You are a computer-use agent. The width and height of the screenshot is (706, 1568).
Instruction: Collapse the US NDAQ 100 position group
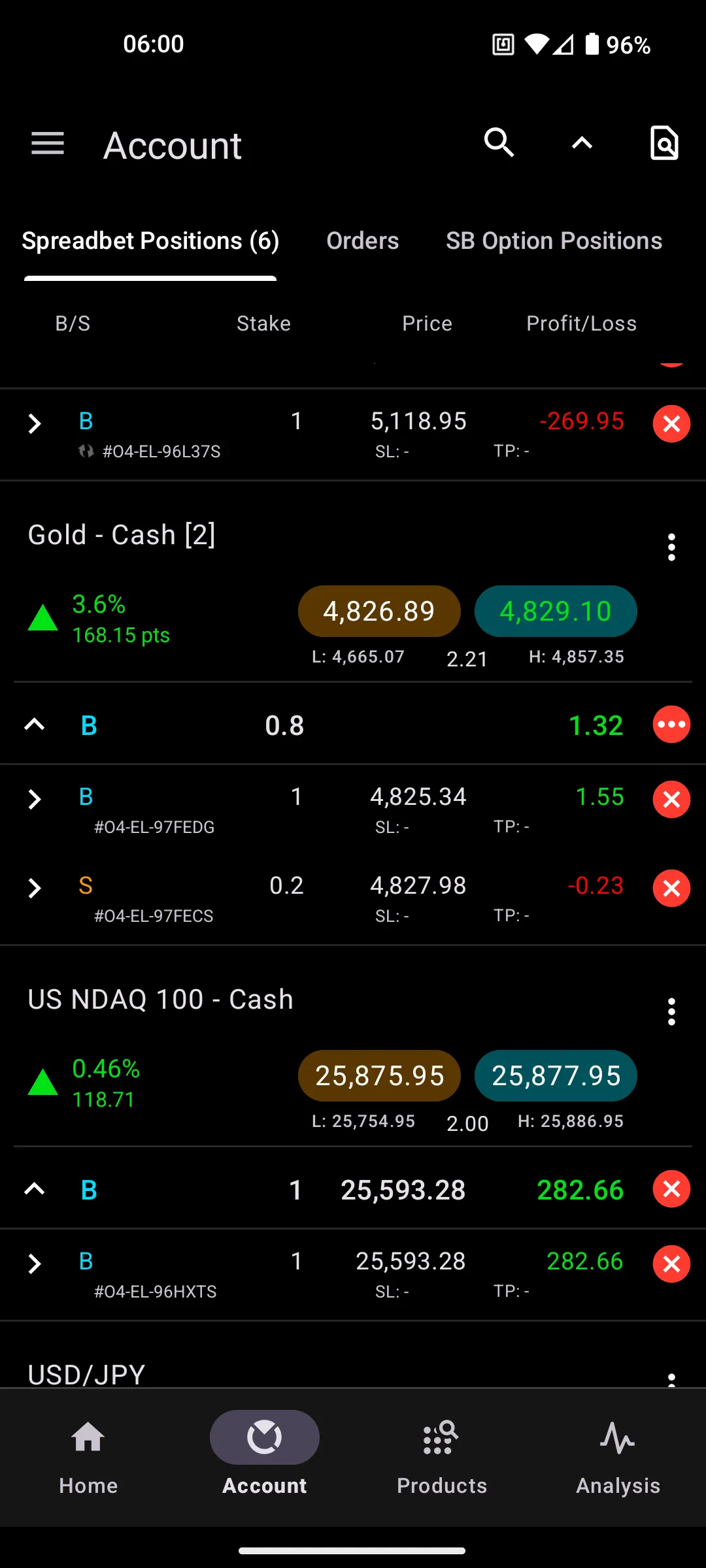tap(35, 1189)
